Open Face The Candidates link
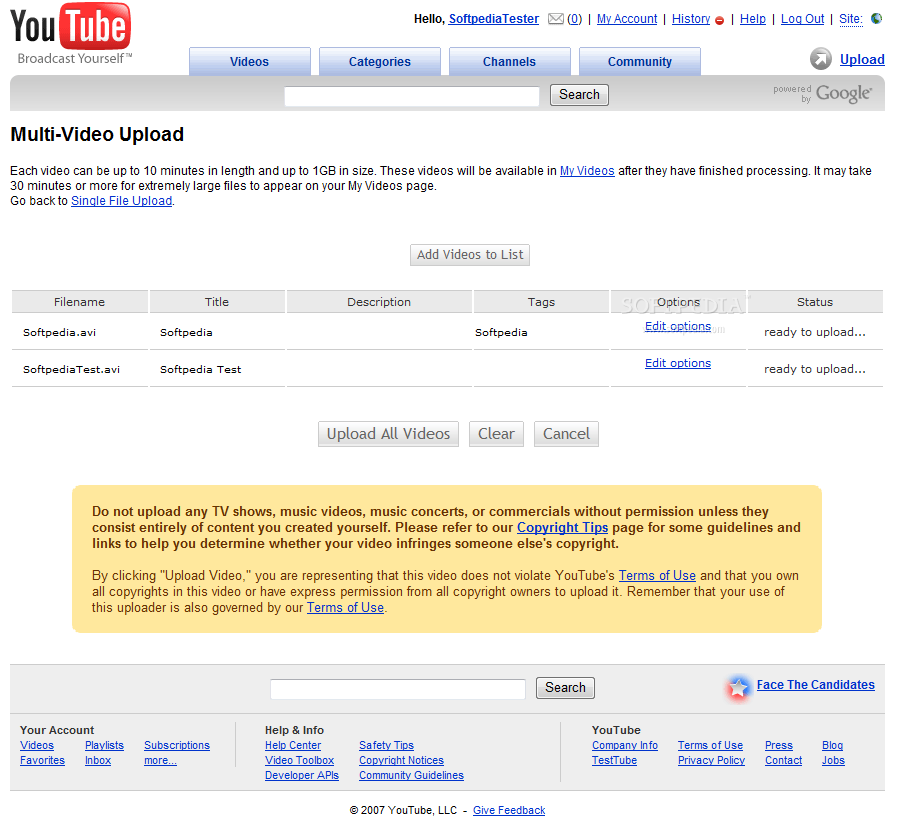Image resolution: width=908 pixels, height=823 pixels. point(815,685)
